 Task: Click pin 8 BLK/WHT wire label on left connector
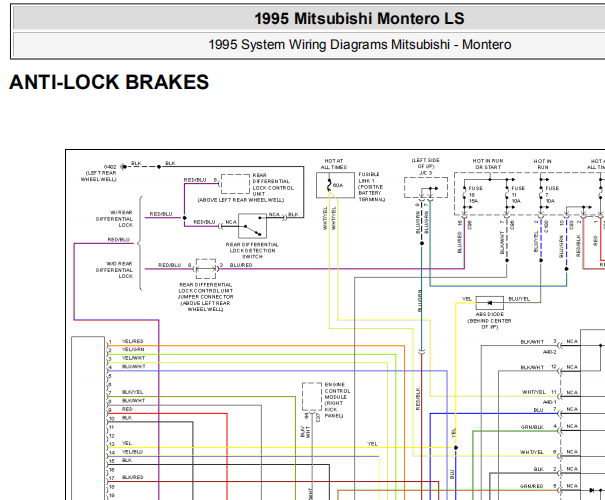[134, 400]
